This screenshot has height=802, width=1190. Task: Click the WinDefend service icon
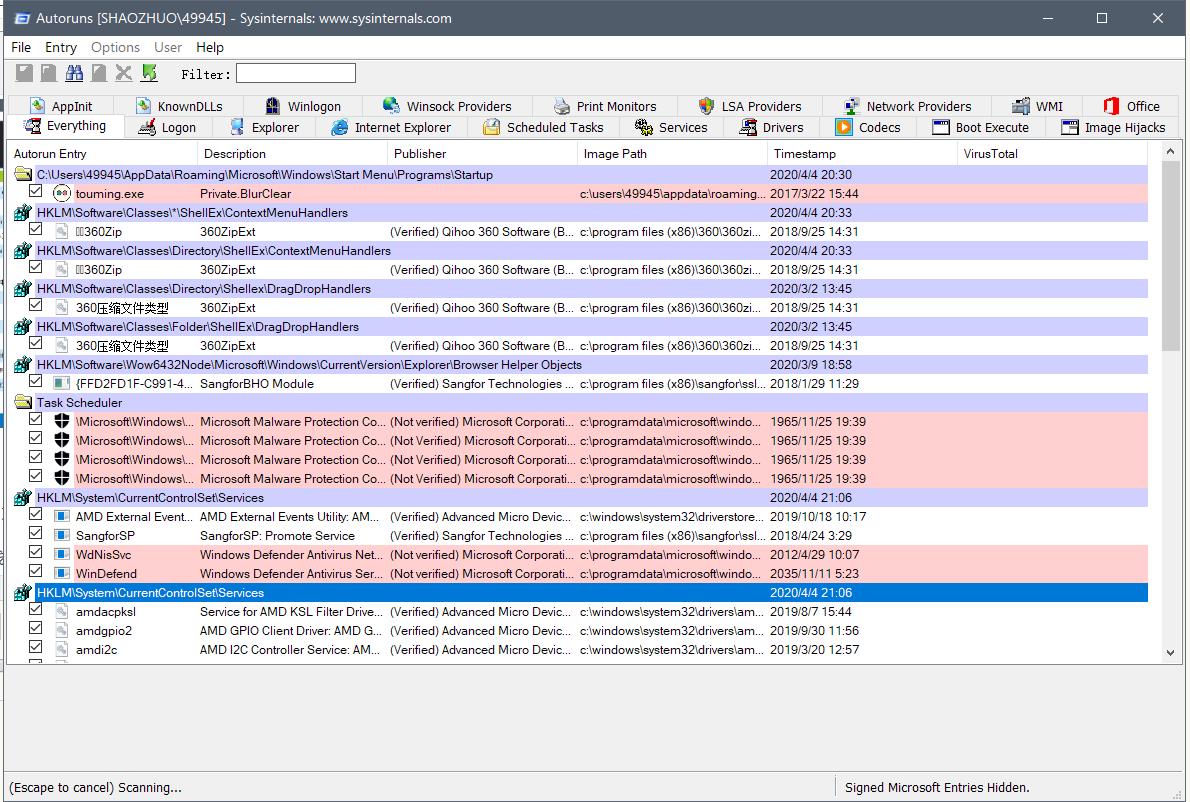62,574
